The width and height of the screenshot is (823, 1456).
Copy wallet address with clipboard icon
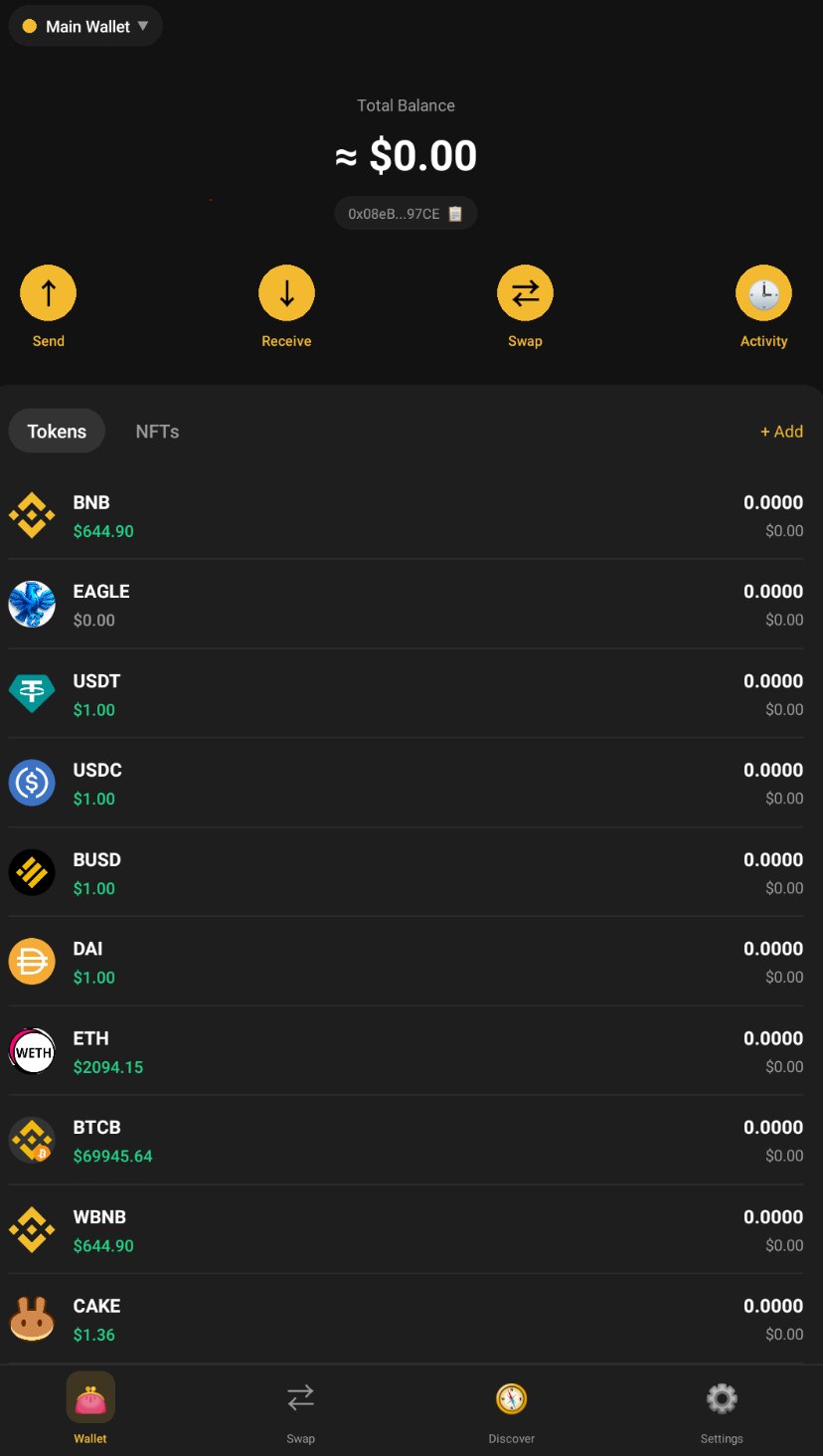(x=455, y=214)
